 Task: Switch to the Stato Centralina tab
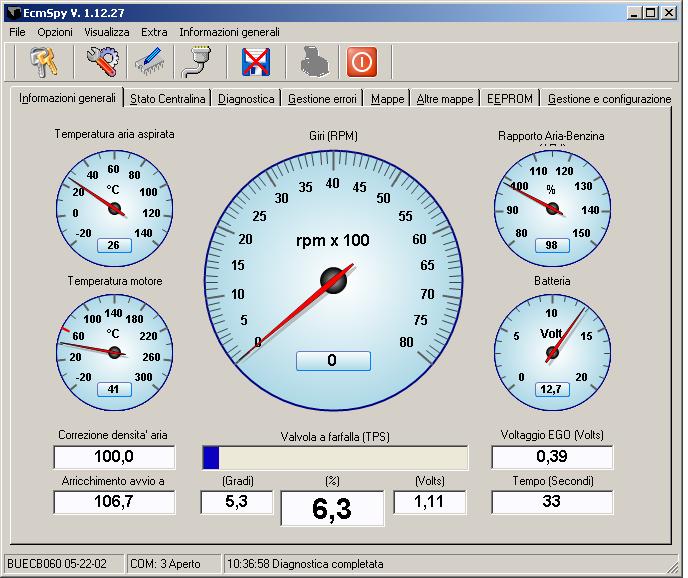(168, 99)
